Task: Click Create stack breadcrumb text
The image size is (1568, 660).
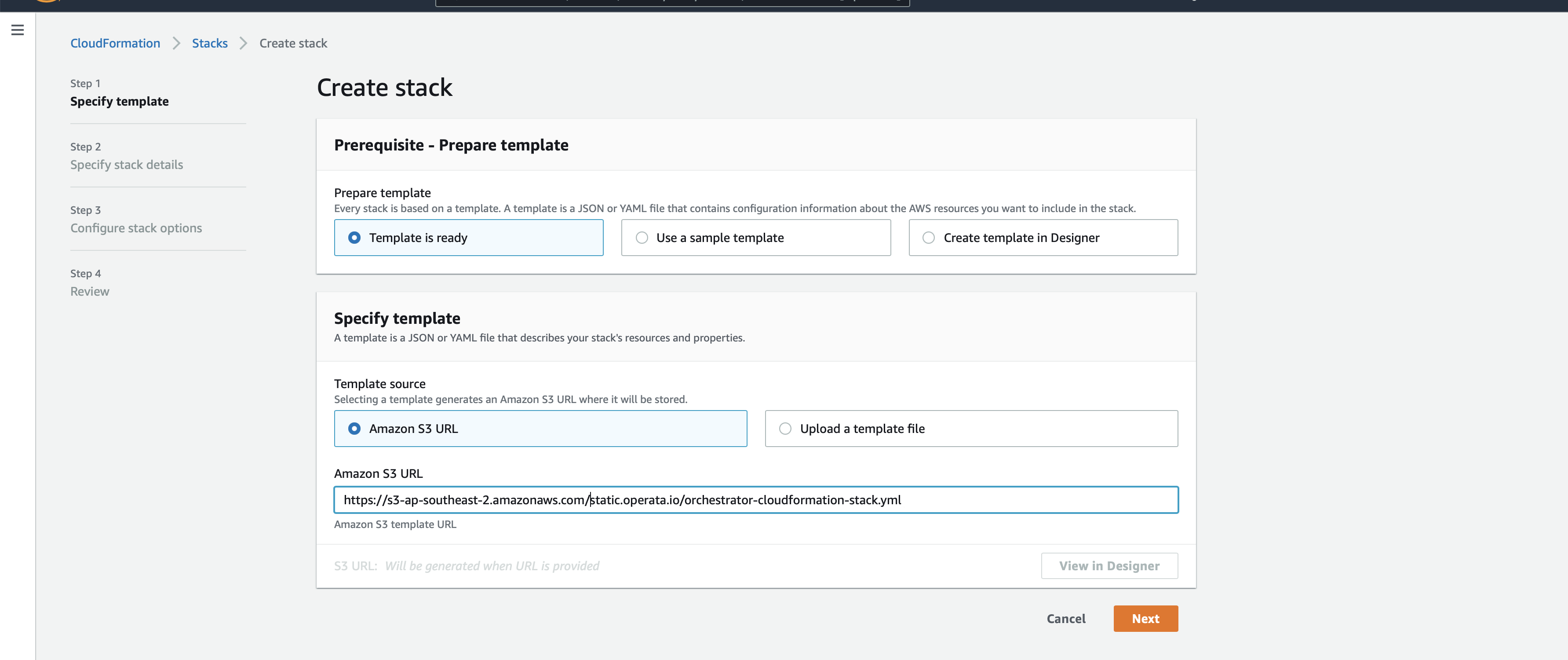Action: click(x=293, y=43)
